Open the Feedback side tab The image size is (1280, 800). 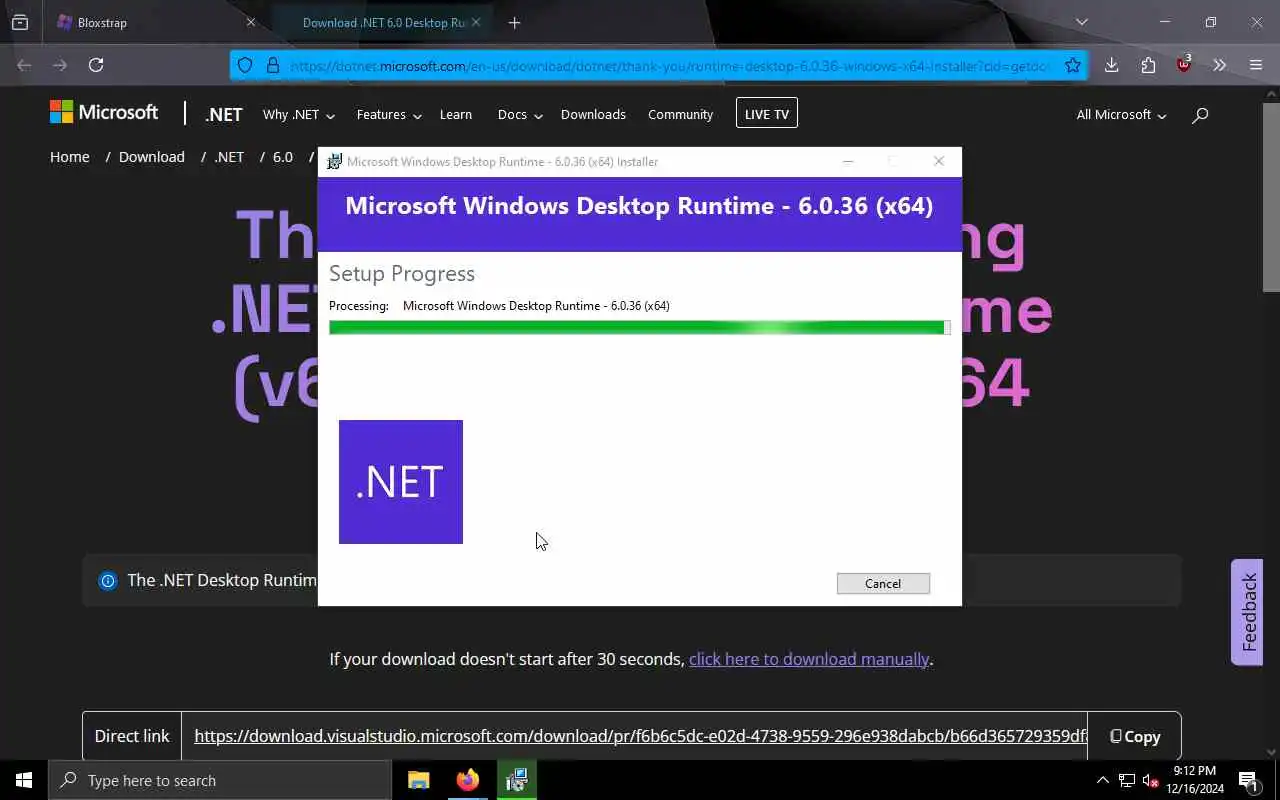coord(1248,612)
